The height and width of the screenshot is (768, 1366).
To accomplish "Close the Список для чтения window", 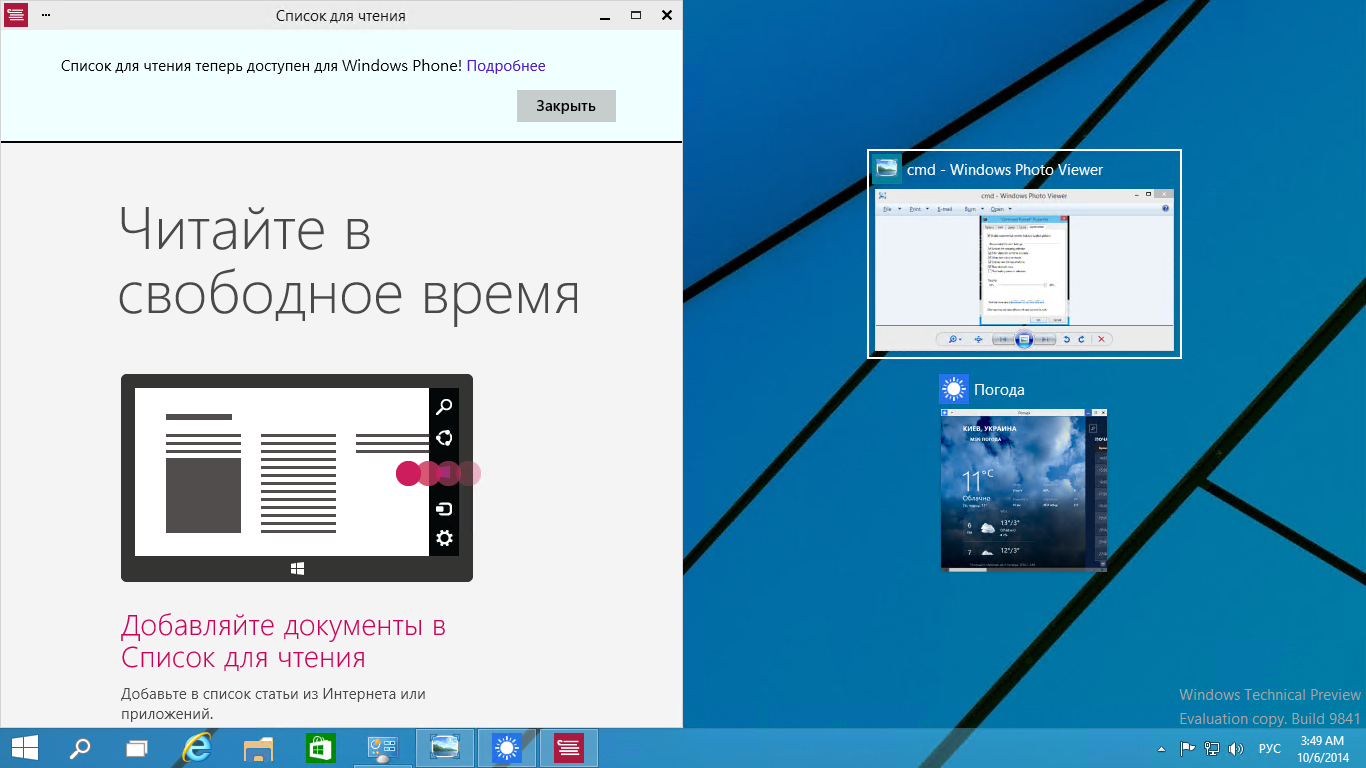I will coord(667,16).
